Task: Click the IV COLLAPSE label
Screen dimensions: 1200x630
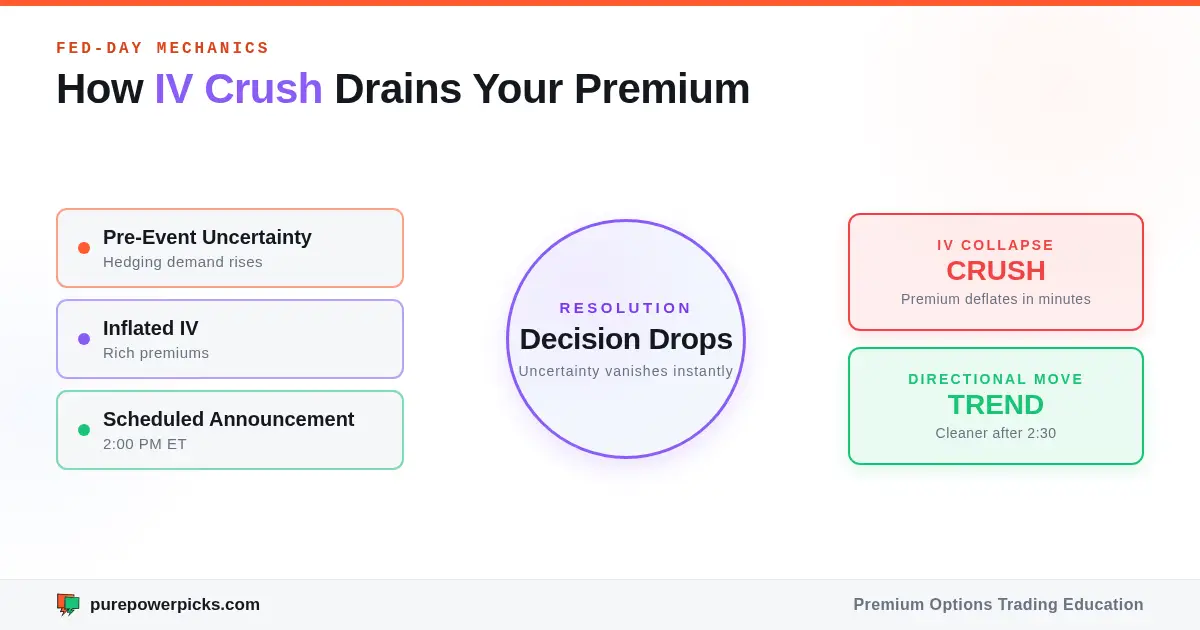Action: pos(996,245)
